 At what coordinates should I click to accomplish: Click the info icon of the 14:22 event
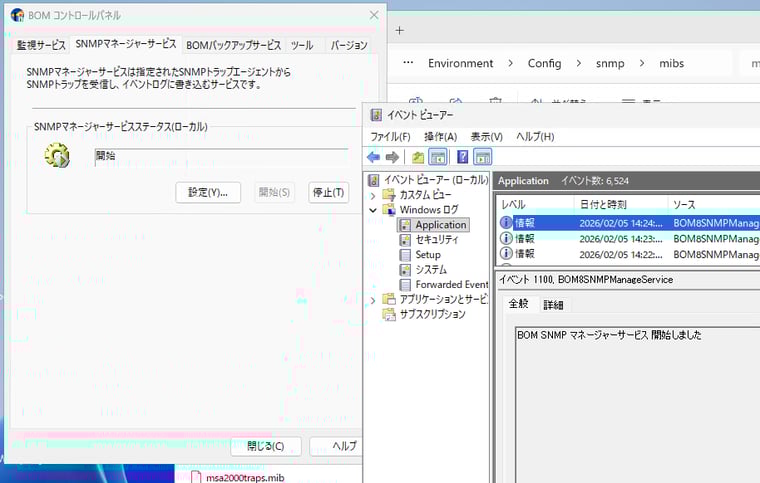(506, 253)
